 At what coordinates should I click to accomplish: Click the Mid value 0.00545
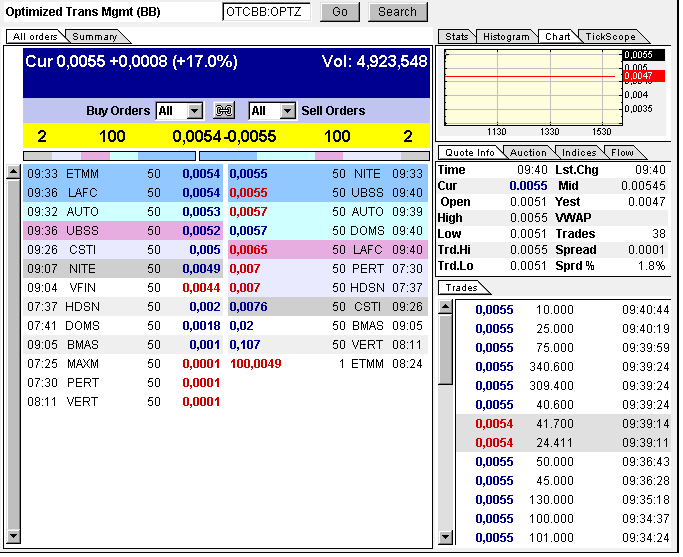(x=643, y=186)
